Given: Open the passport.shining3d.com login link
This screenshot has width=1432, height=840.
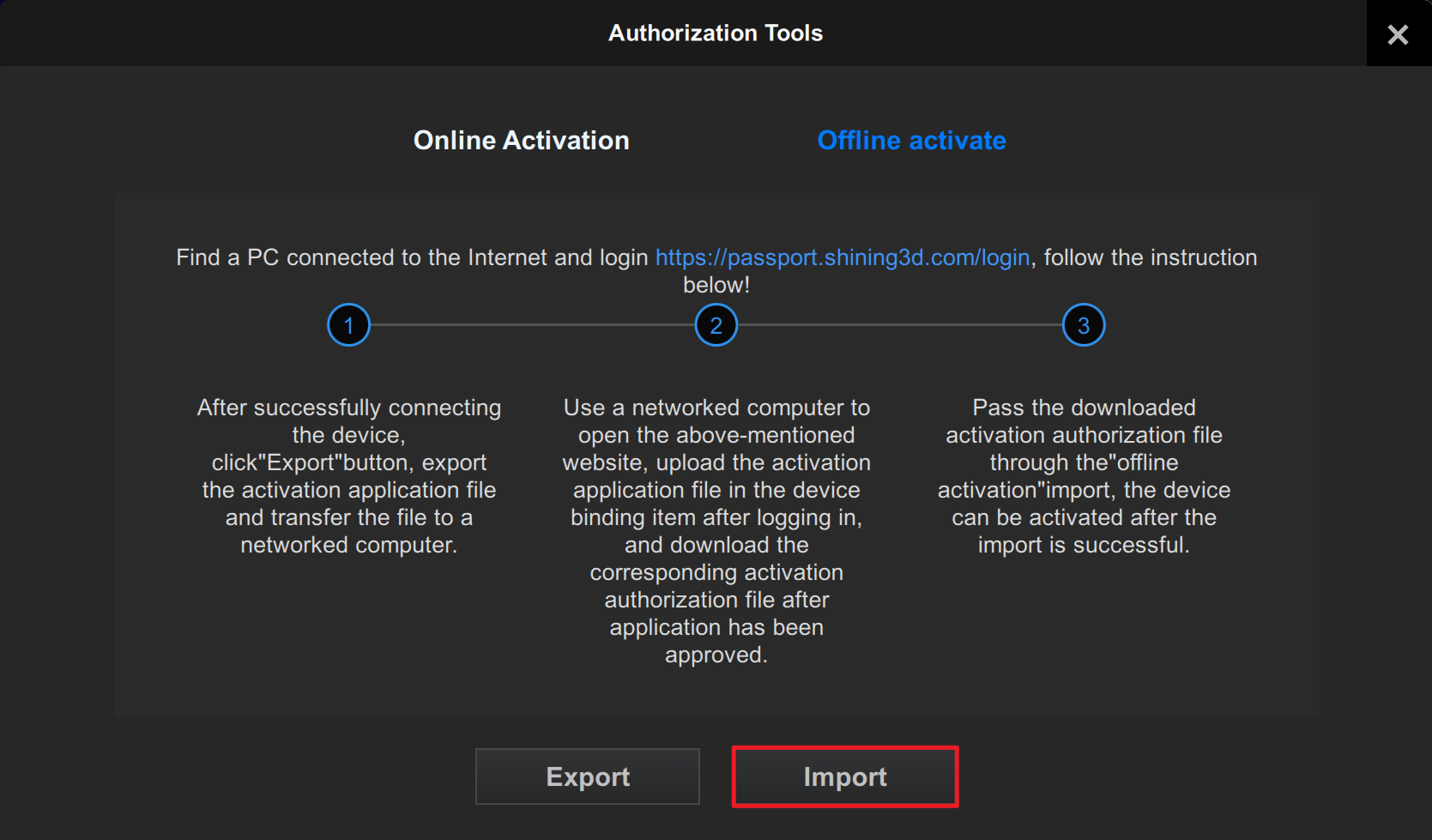Looking at the screenshot, I should 842,257.
